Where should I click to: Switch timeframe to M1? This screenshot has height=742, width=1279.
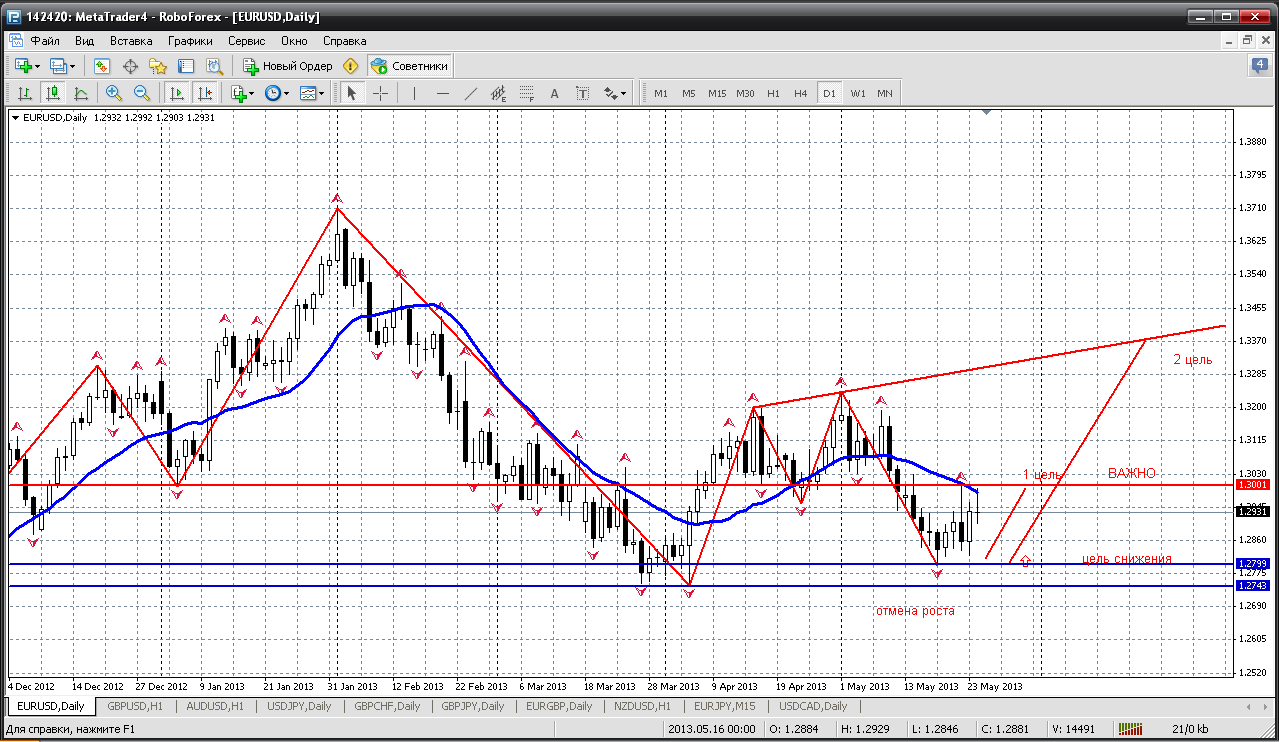click(660, 93)
